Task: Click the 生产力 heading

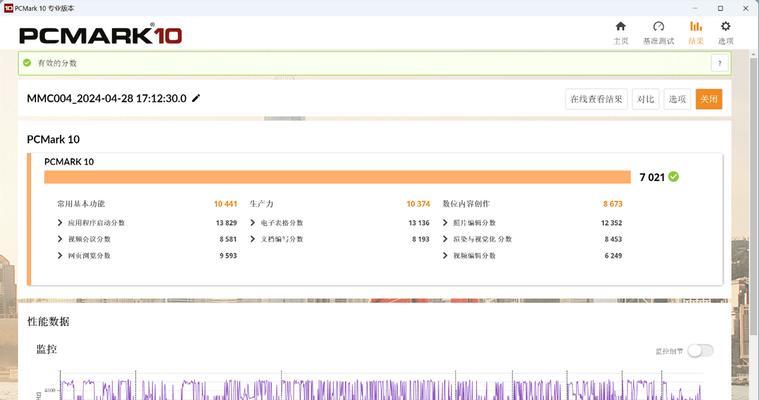Action: (x=261, y=204)
